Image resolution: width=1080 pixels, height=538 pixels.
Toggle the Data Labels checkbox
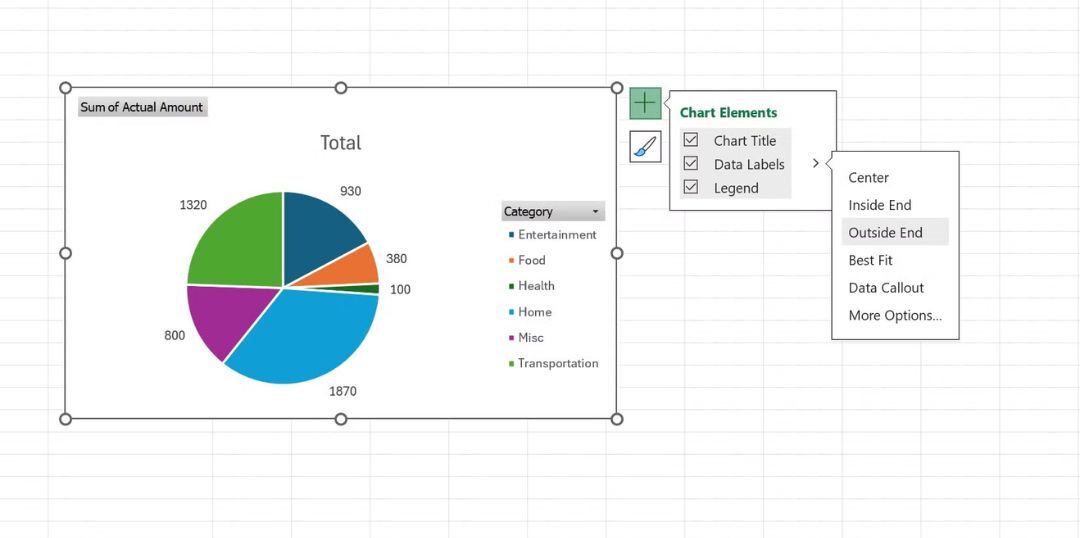coord(691,164)
